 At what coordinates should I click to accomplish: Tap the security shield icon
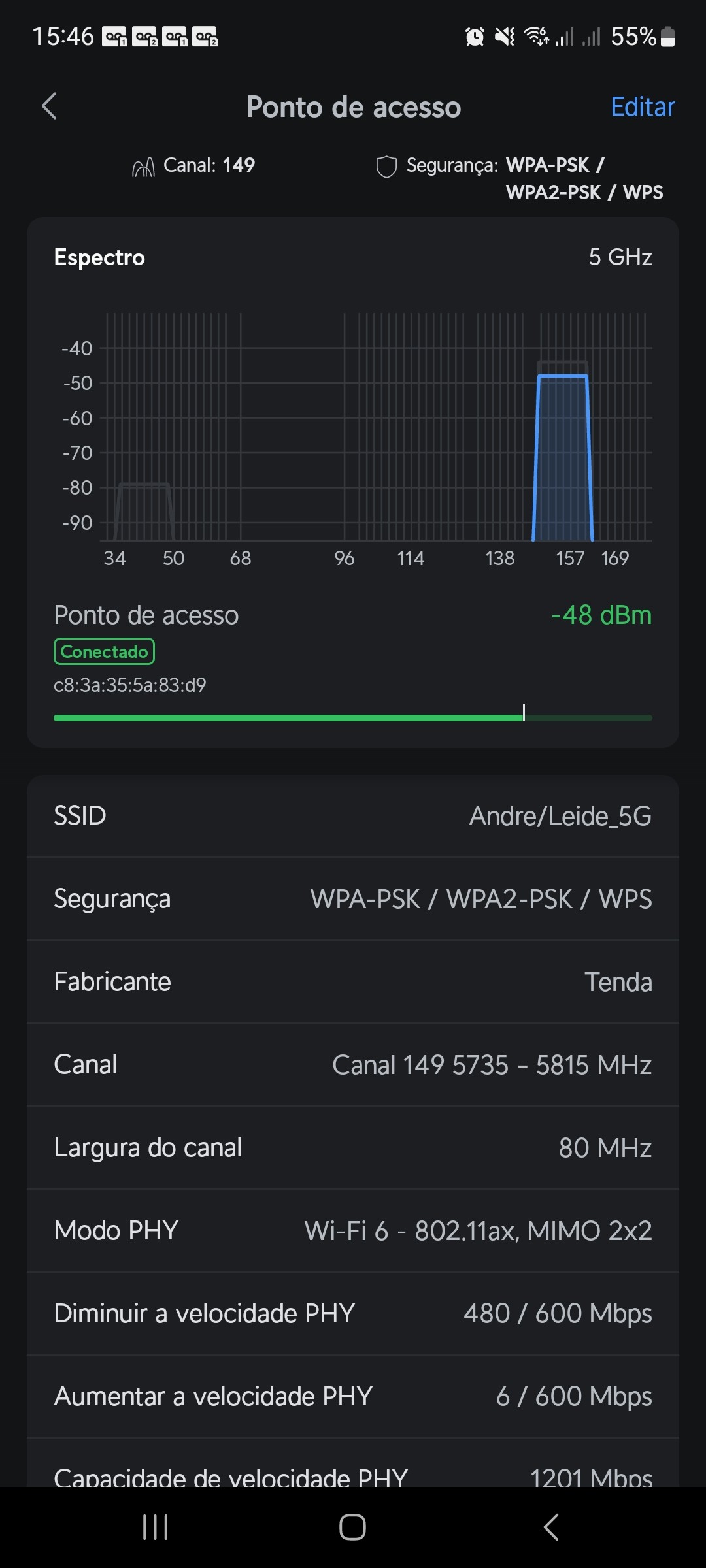[386, 167]
